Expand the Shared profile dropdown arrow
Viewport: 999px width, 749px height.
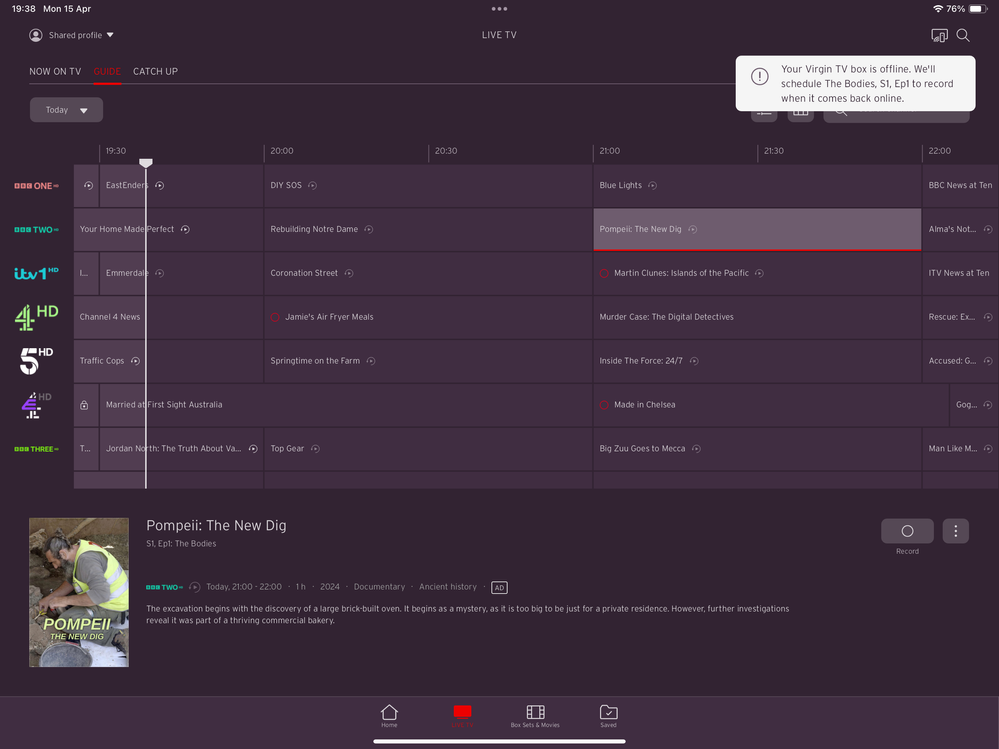(x=110, y=35)
